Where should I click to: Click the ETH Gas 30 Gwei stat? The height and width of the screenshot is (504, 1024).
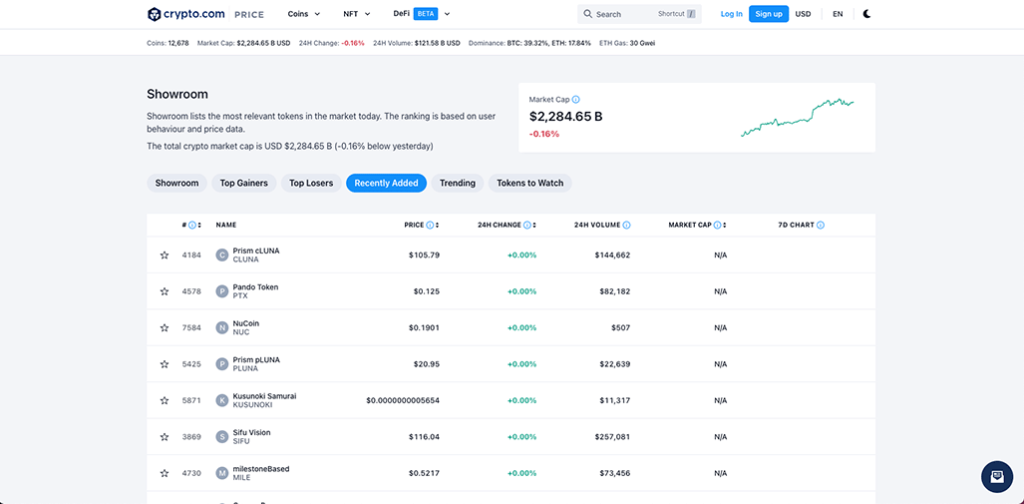pos(627,43)
